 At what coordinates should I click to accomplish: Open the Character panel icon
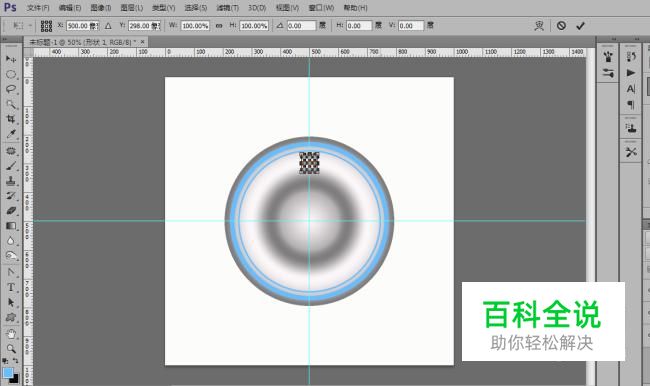(631, 89)
